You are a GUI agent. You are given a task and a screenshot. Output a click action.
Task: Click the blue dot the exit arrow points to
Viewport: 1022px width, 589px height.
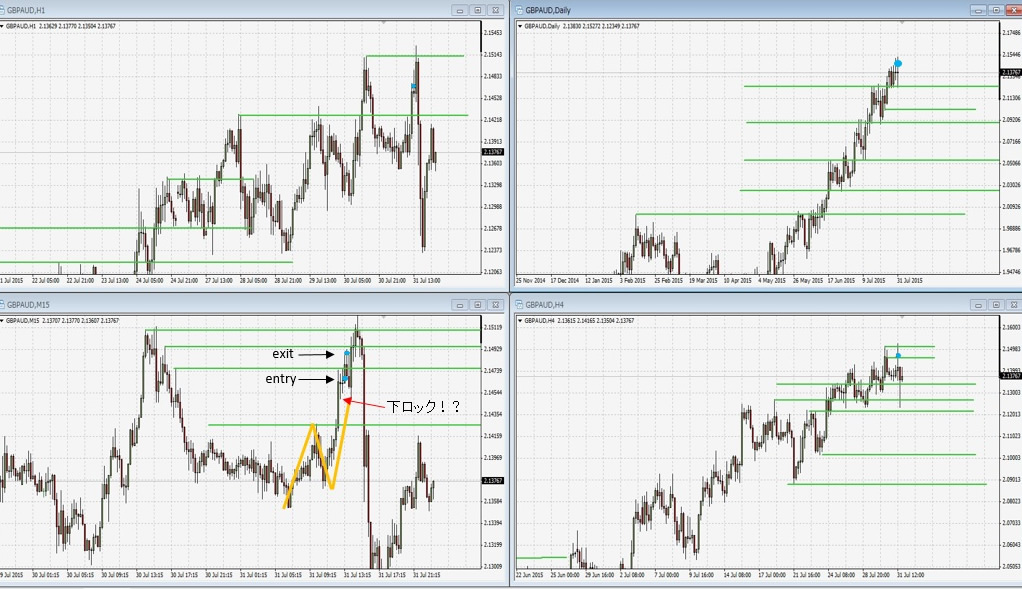click(347, 354)
